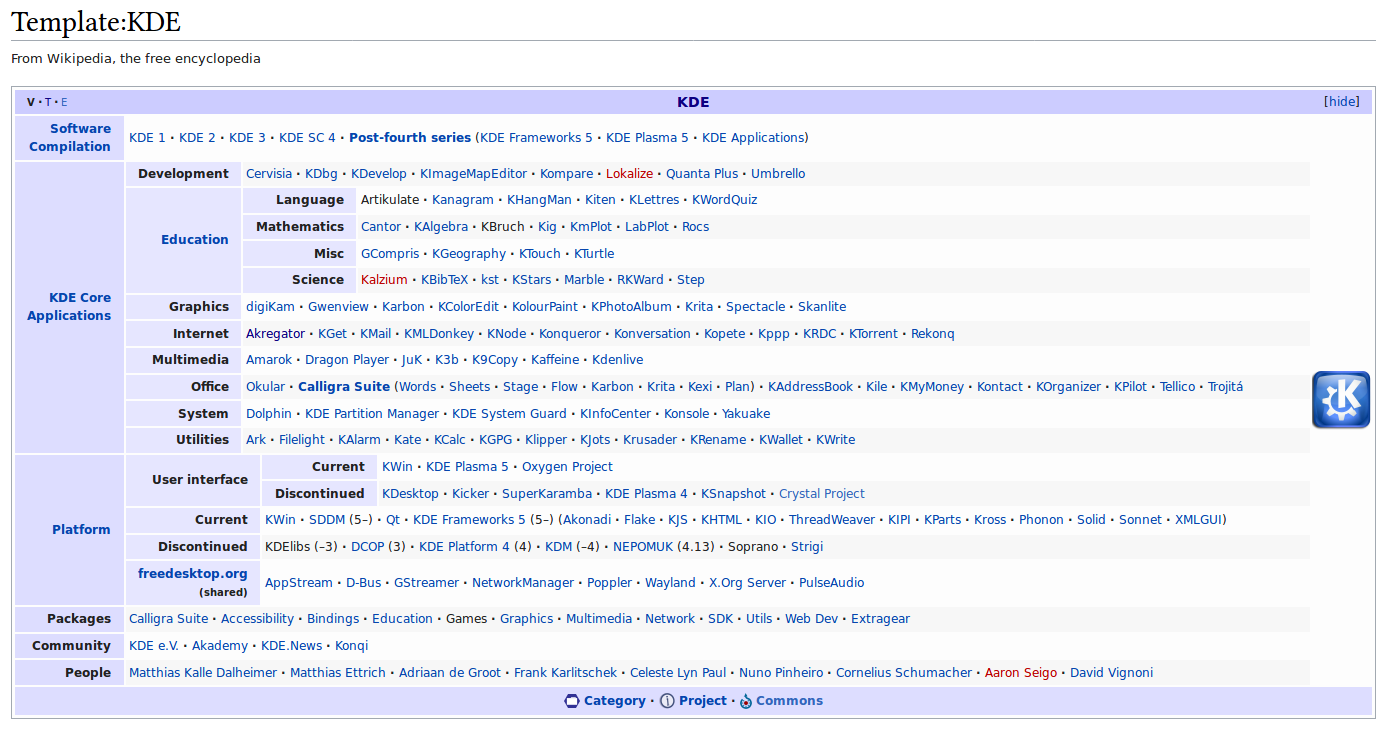Open the Software Compilation group heading link

point(70,137)
